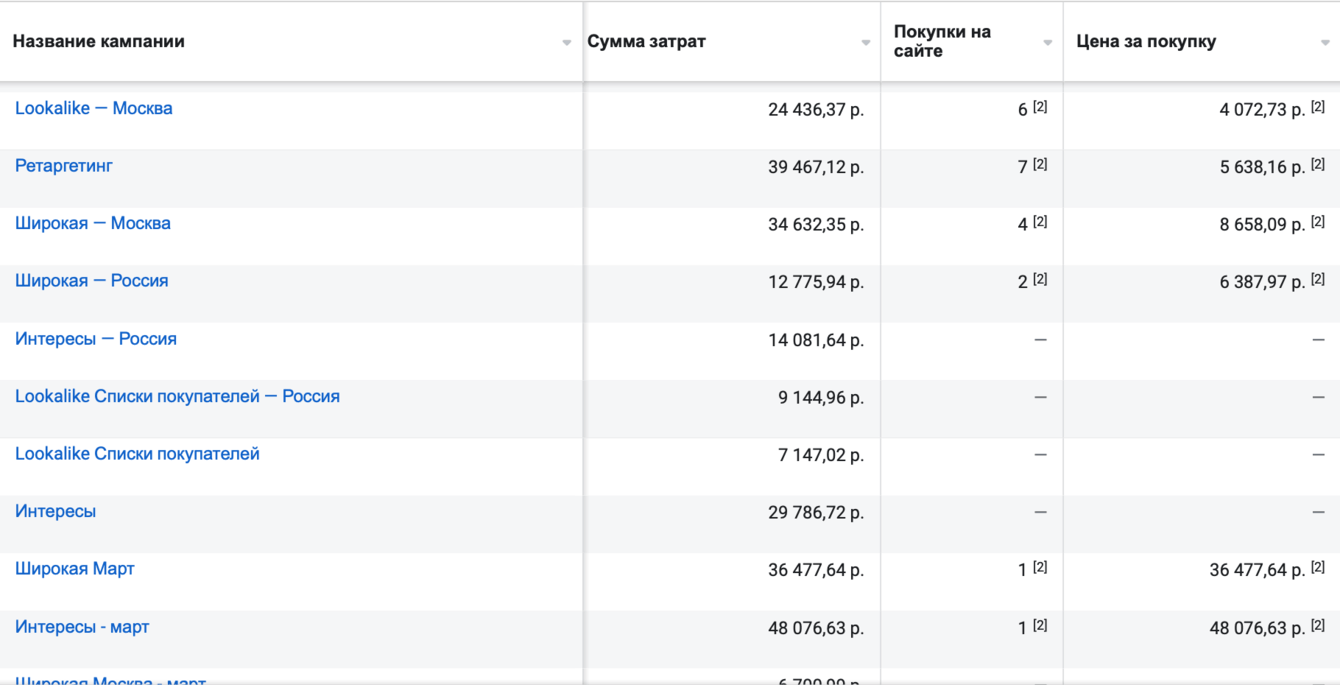Click footnote [2] beside 48 076,63 р. price
This screenshot has width=1340, height=685.
(1318, 626)
